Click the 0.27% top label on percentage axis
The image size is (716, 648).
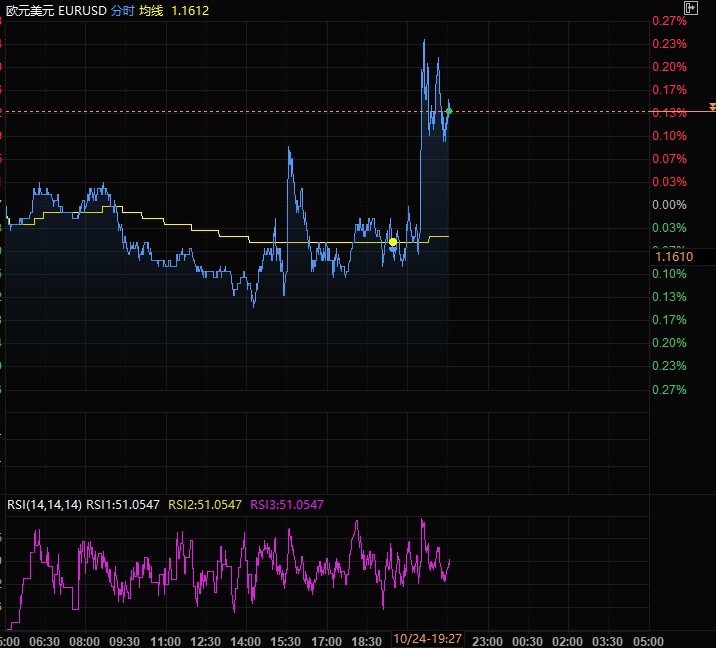point(668,21)
